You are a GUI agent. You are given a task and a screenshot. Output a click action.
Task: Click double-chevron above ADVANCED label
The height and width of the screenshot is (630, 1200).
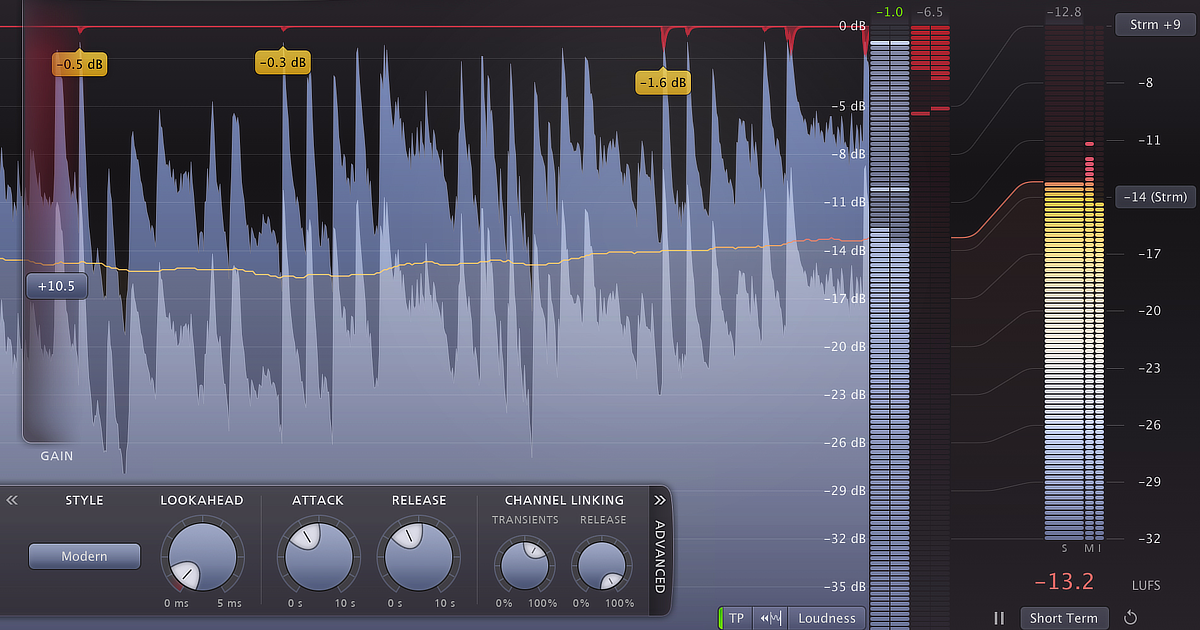coord(659,500)
